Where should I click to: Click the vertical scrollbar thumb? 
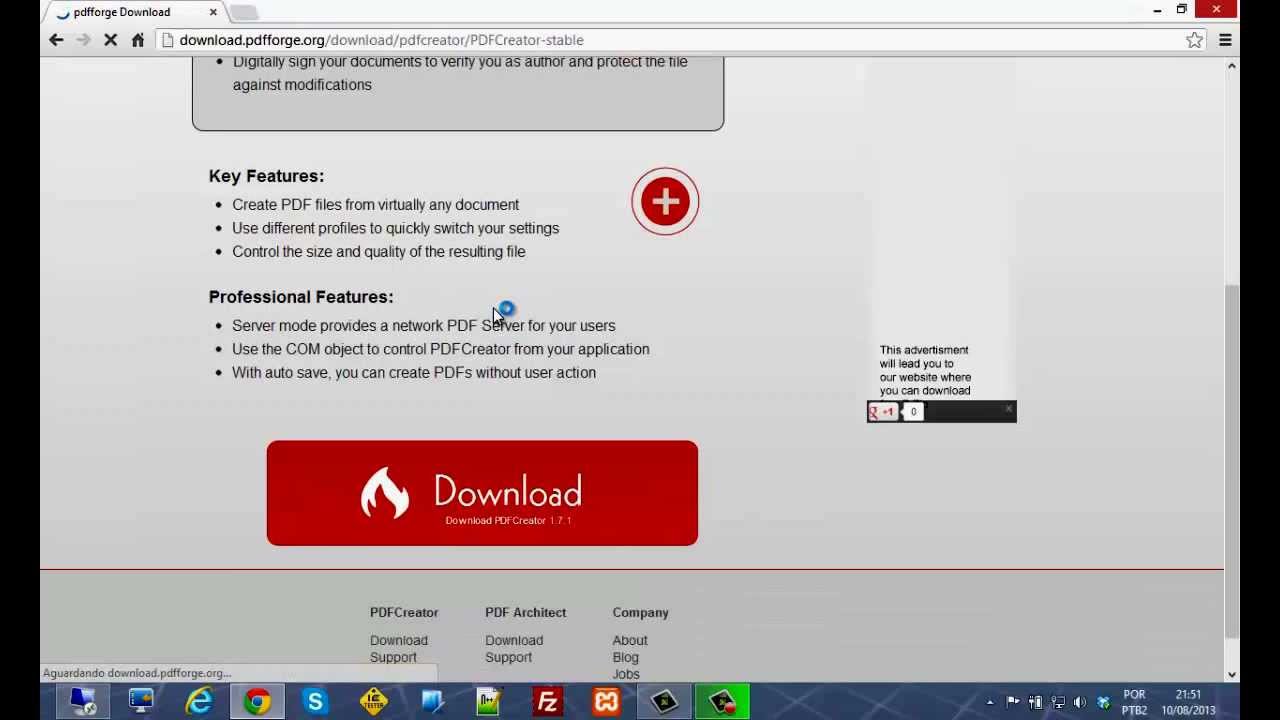[1232, 460]
